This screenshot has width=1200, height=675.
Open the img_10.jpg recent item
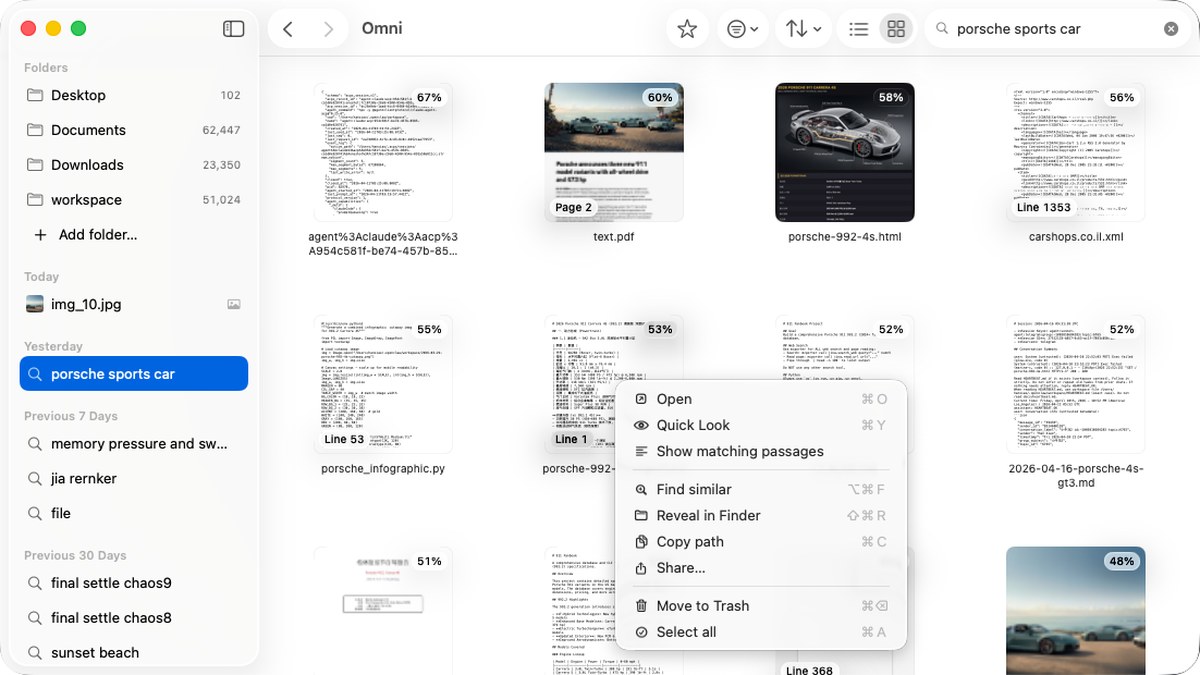[133, 304]
